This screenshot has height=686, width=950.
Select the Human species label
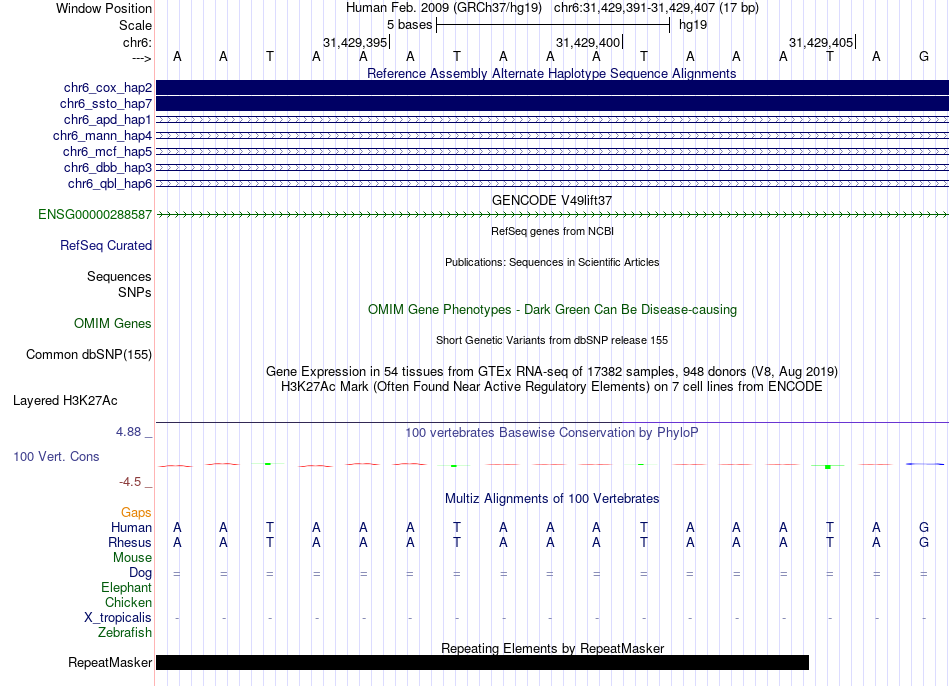(131, 528)
